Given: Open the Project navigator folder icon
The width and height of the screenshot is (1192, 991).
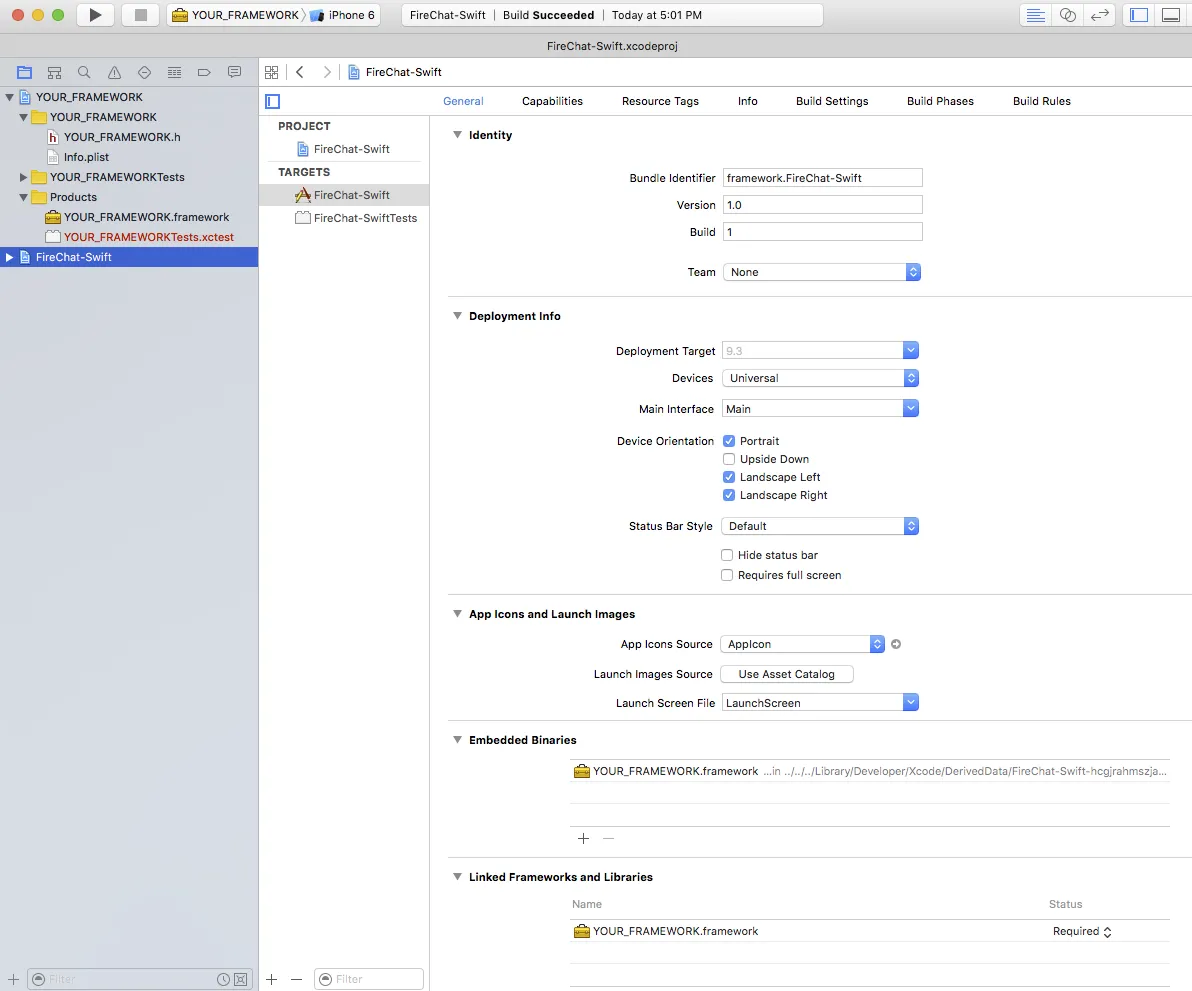Looking at the screenshot, I should [24, 72].
